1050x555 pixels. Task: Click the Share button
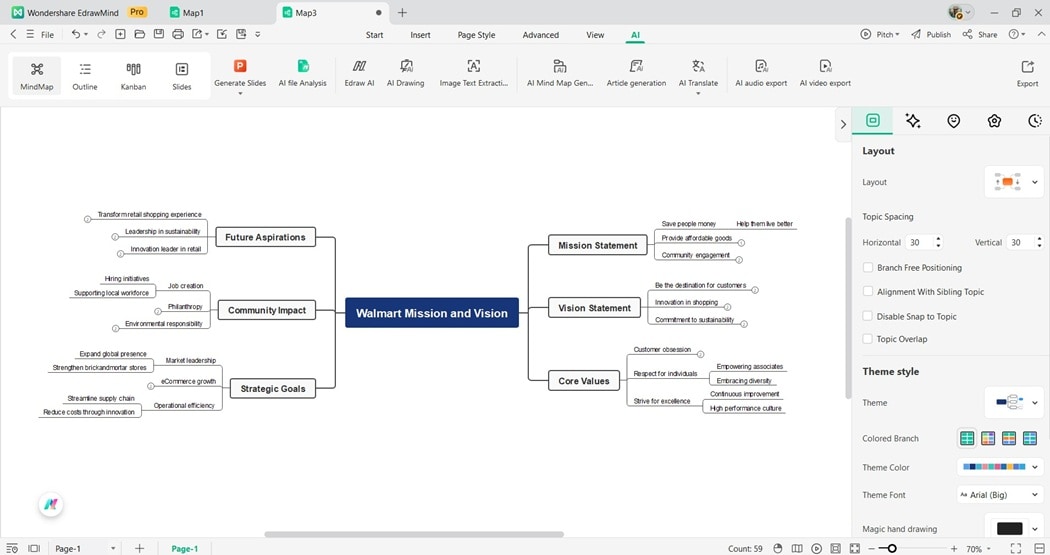pos(980,34)
